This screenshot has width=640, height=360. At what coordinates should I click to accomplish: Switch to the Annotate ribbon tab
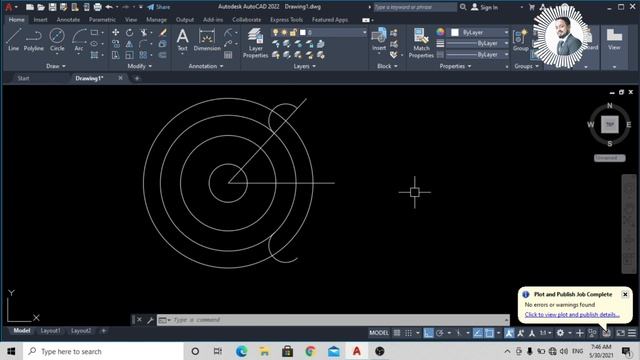tap(68, 20)
